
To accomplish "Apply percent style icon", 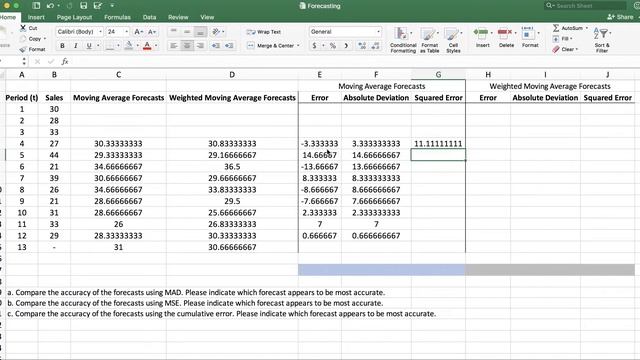I will point(333,46).
